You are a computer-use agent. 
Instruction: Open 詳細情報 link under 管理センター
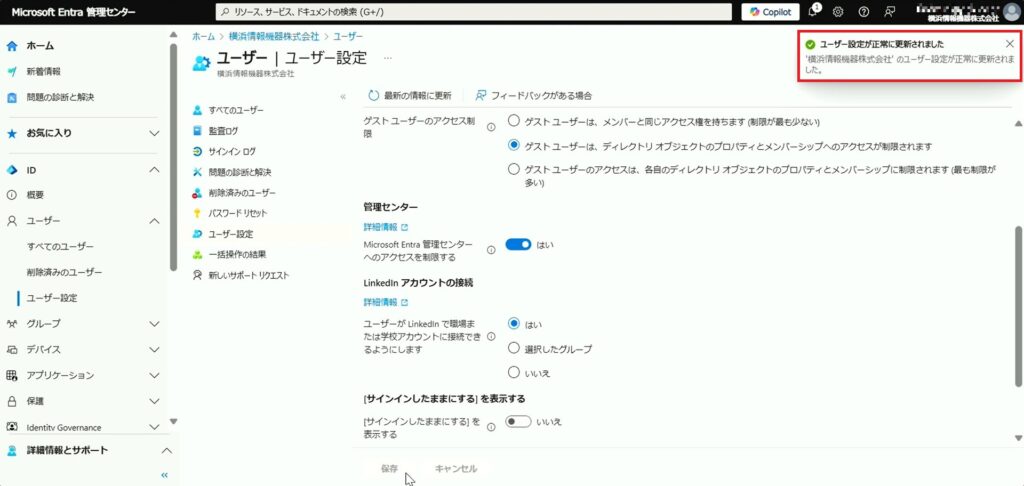click(x=385, y=227)
